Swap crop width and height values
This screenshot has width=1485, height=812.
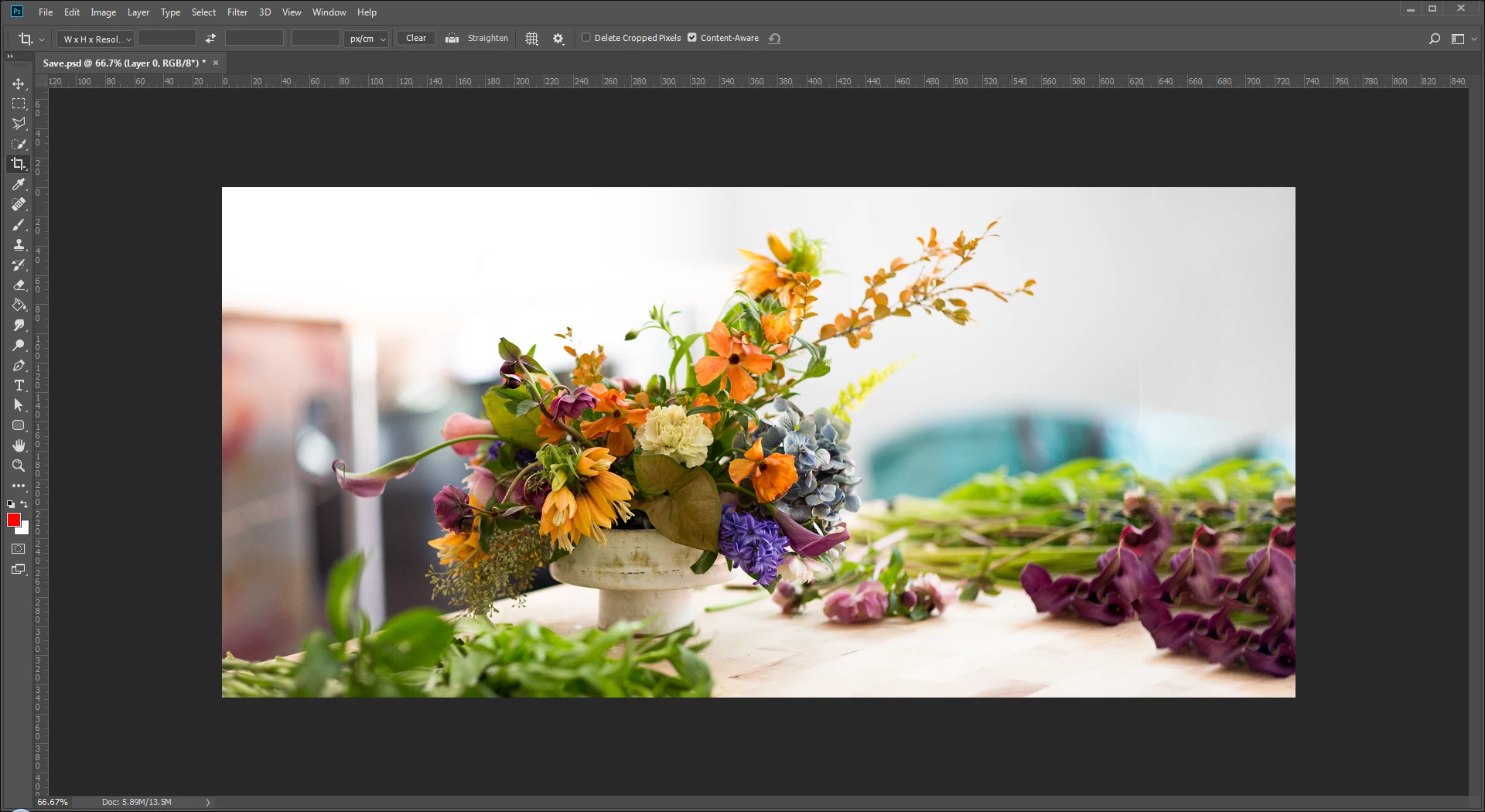pyautogui.click(x=210, y=38)
